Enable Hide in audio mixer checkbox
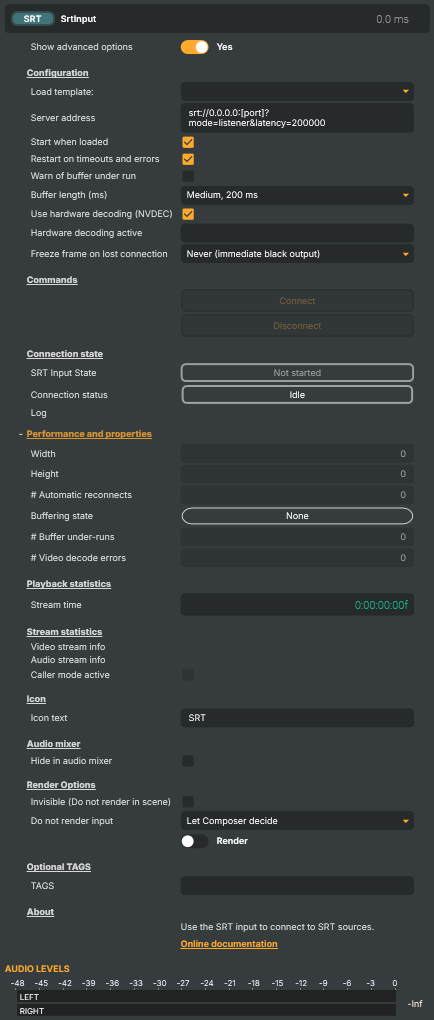Viewport: 434px width, 1020px height. click(x=188, y=760)
